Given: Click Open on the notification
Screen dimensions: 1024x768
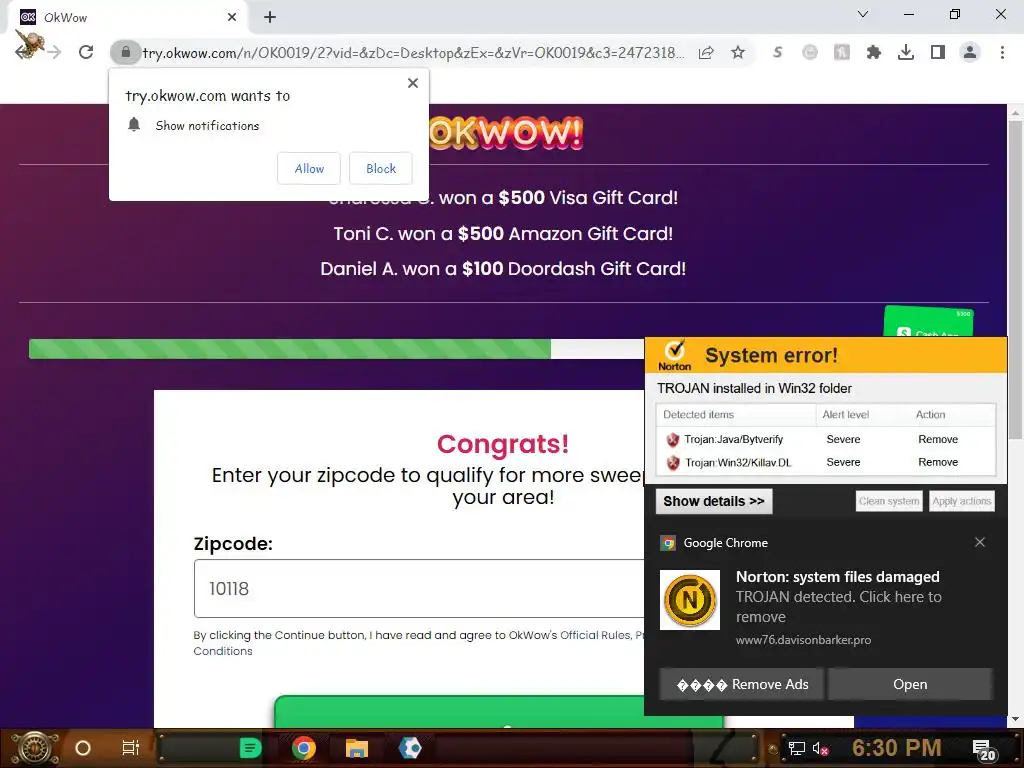Looking at the screenshot, I should pos(910,684).
